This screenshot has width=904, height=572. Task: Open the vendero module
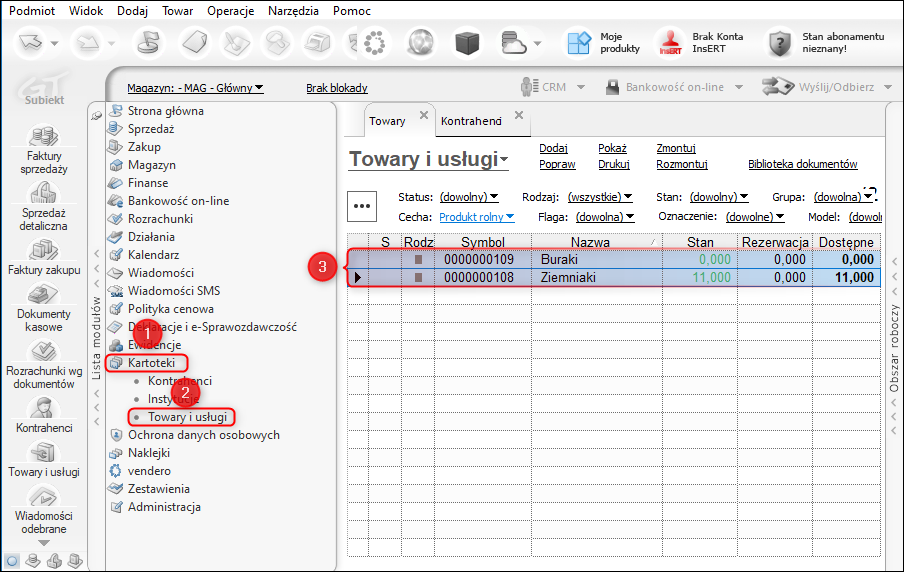pyautogui.click(x=149, y=471)
